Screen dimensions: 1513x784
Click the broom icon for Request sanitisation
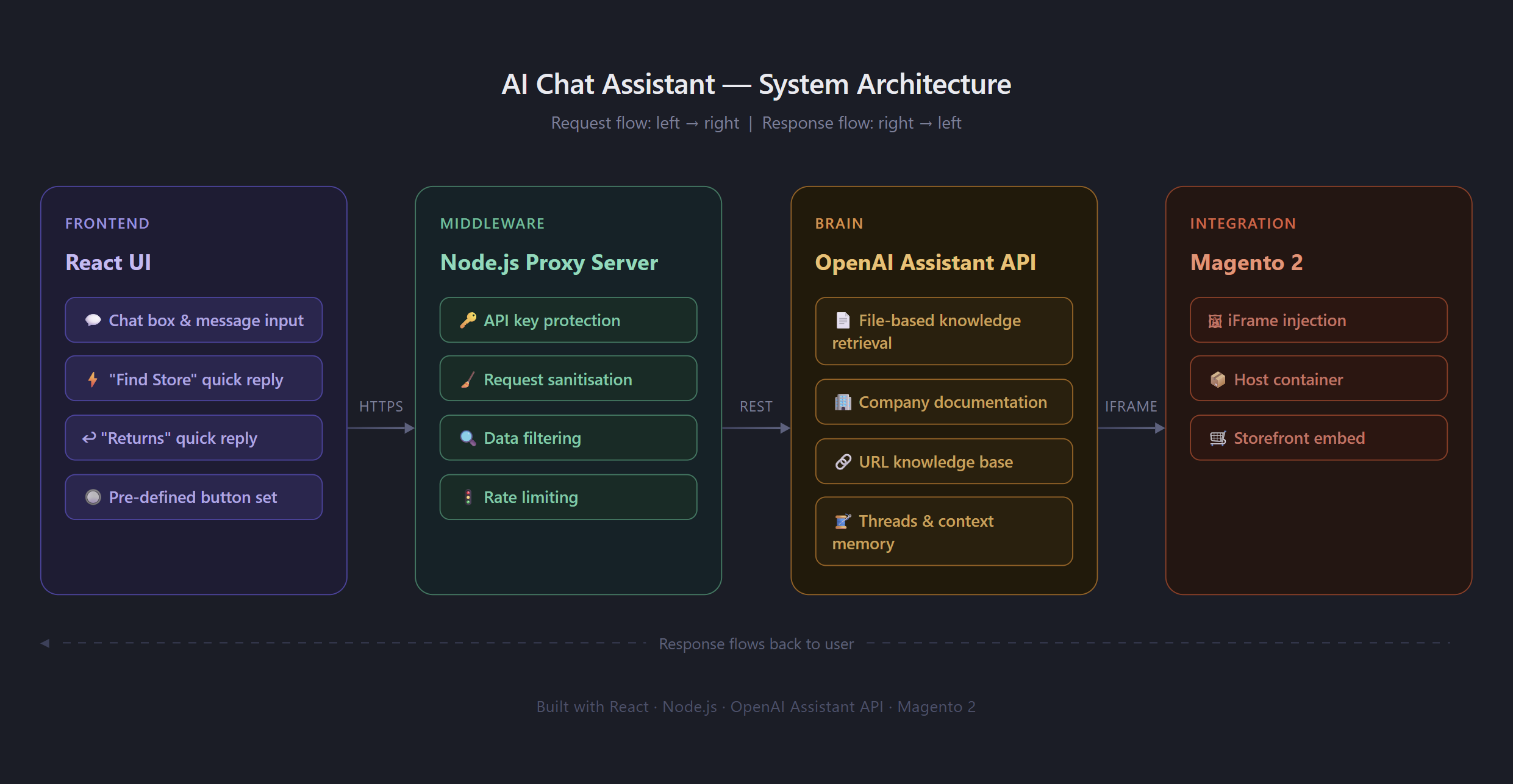point(468,379)
